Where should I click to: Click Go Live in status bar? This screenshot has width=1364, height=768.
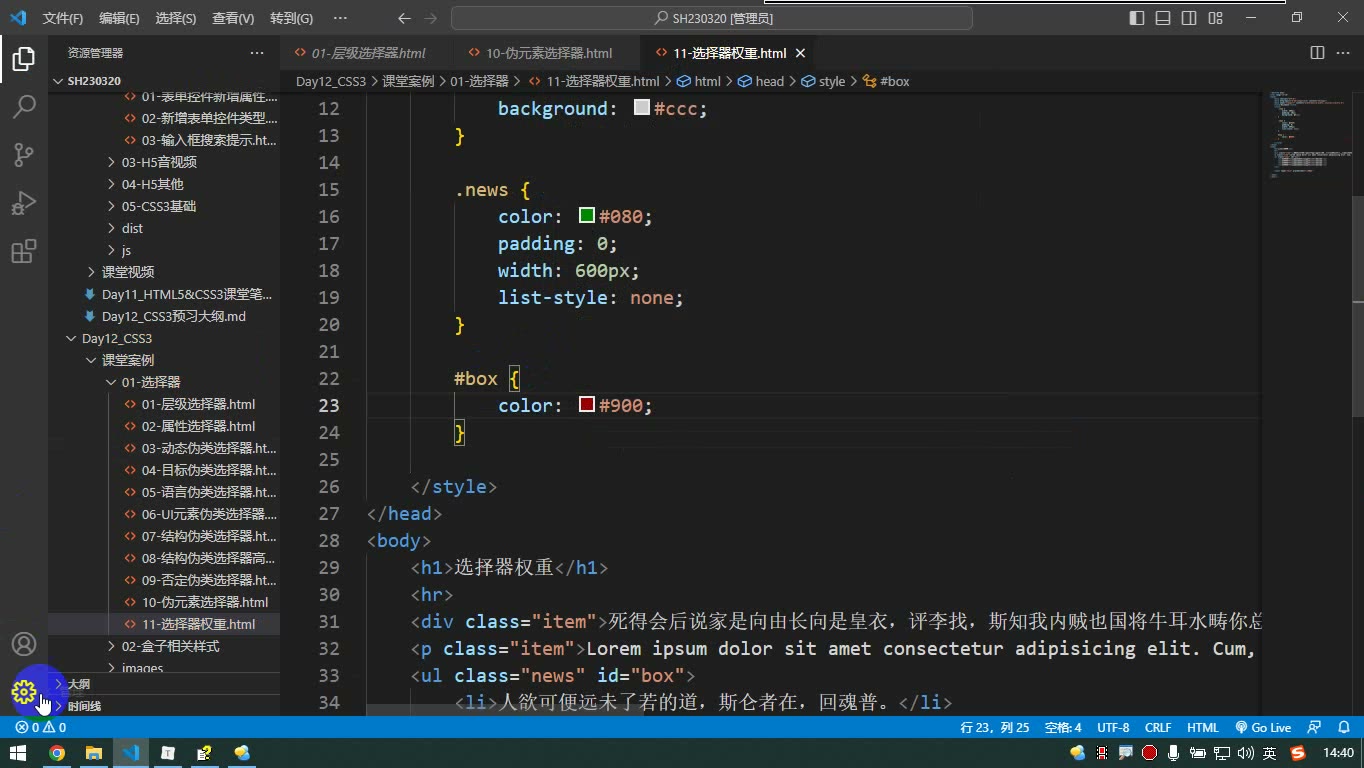1263,728
